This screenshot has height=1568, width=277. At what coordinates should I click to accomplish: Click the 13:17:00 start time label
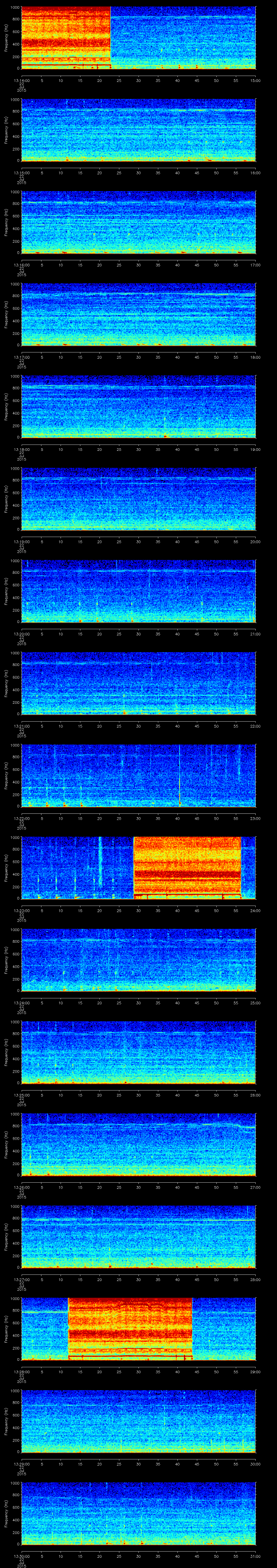(21, 357)
